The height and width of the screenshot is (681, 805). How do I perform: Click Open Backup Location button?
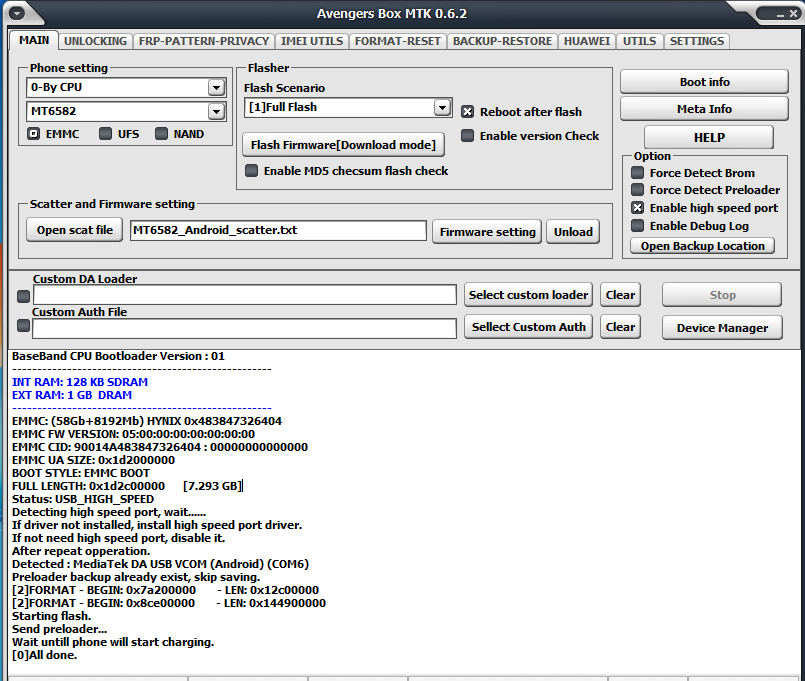coord(702,246)
